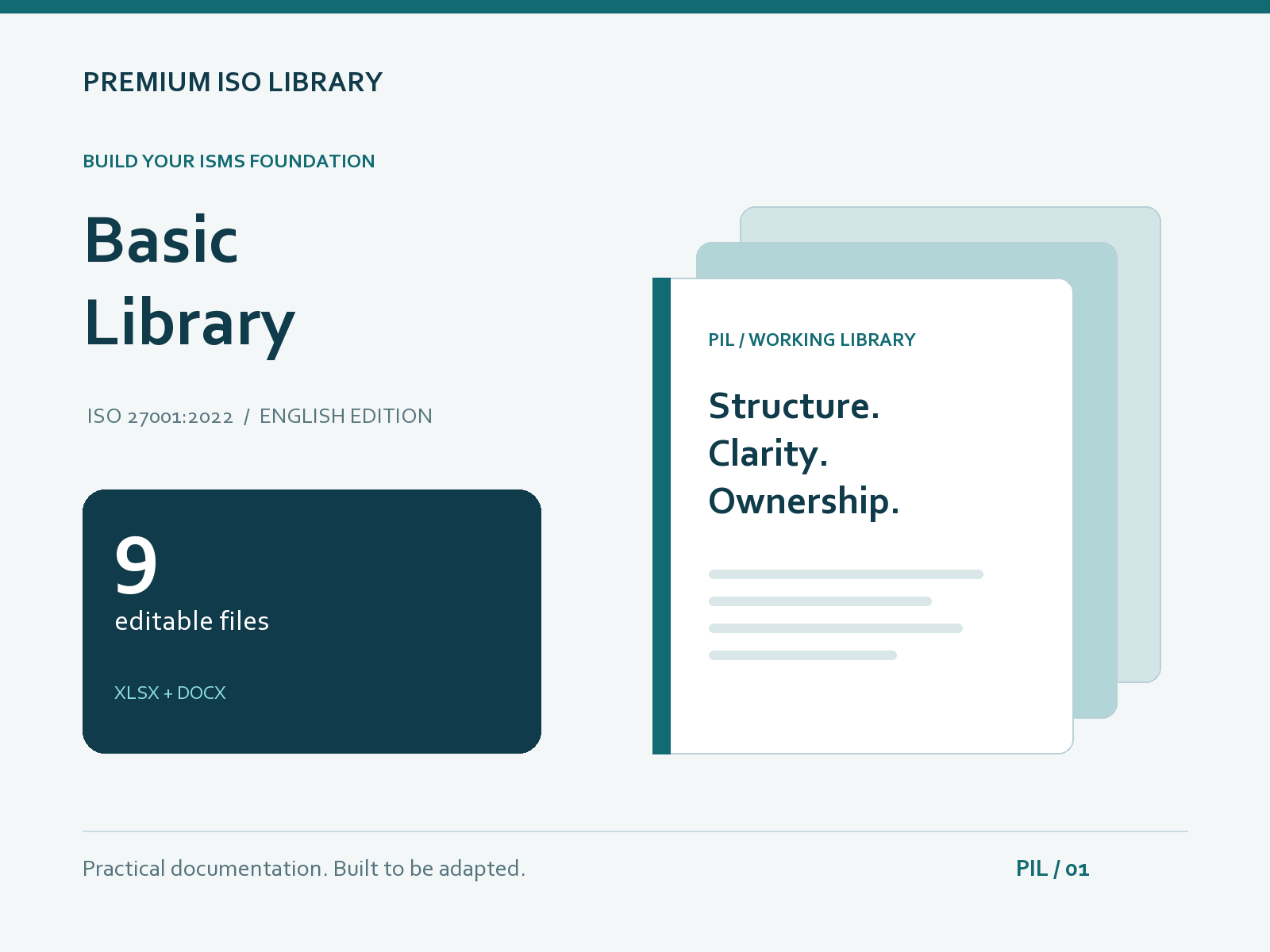Click the word 'Ownership.' on the document
The width and height of the screenshot is (1270, 952).
804,502
